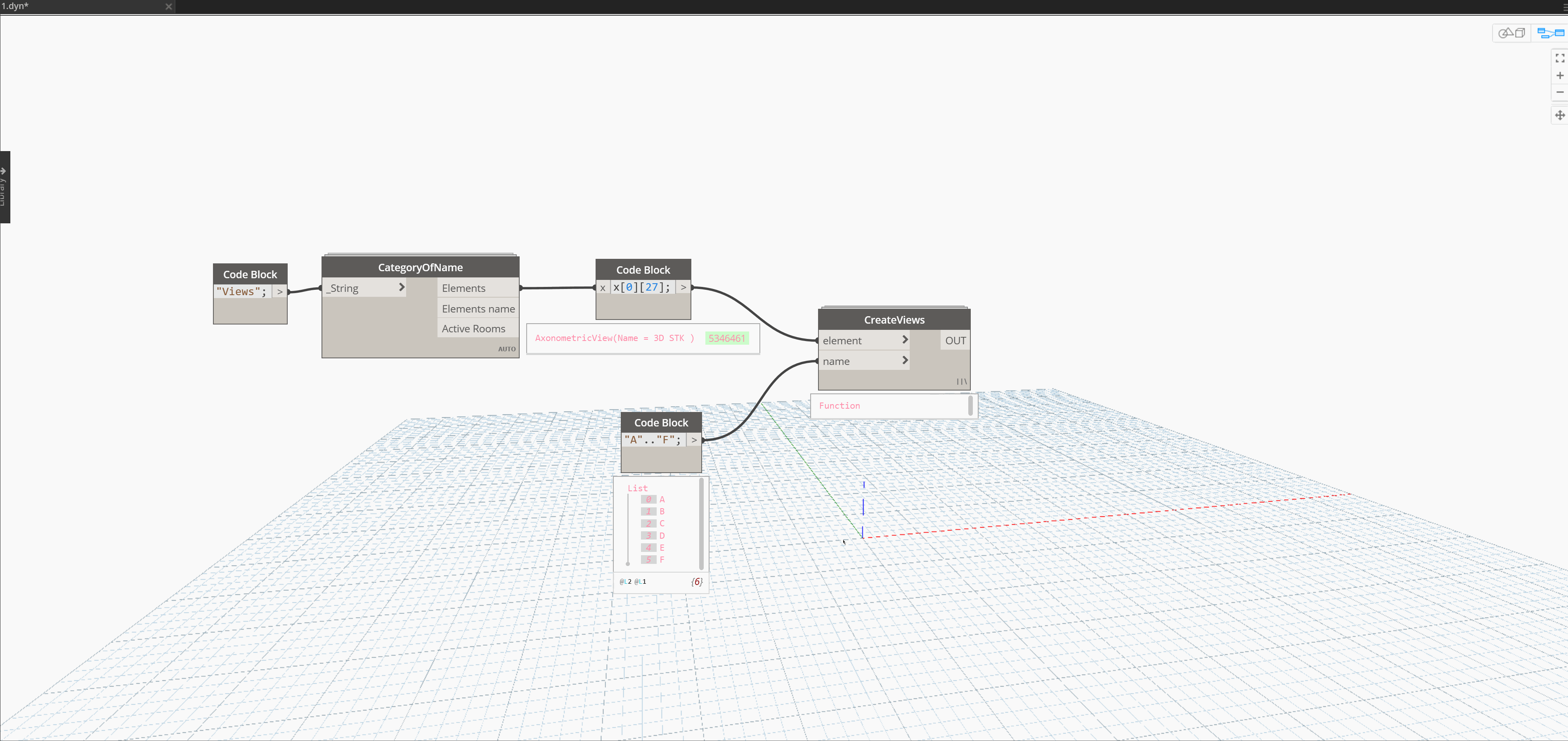The height and width of the screenshot is (741, 1568).
Task: Open name input port chevron options
Action: (905, 360)
